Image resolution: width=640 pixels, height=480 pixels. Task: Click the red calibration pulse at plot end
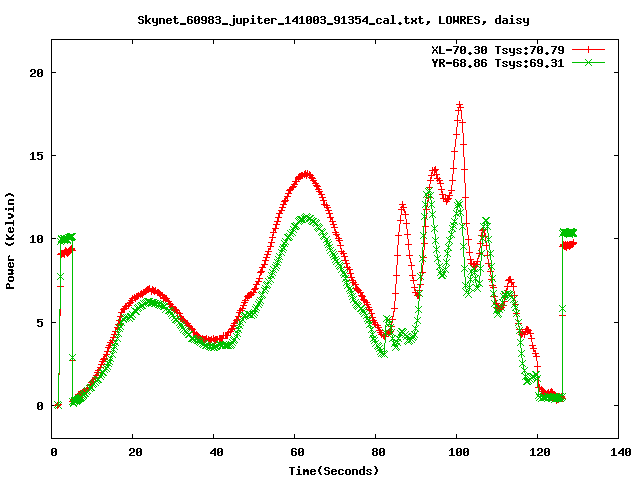(568, 244)
